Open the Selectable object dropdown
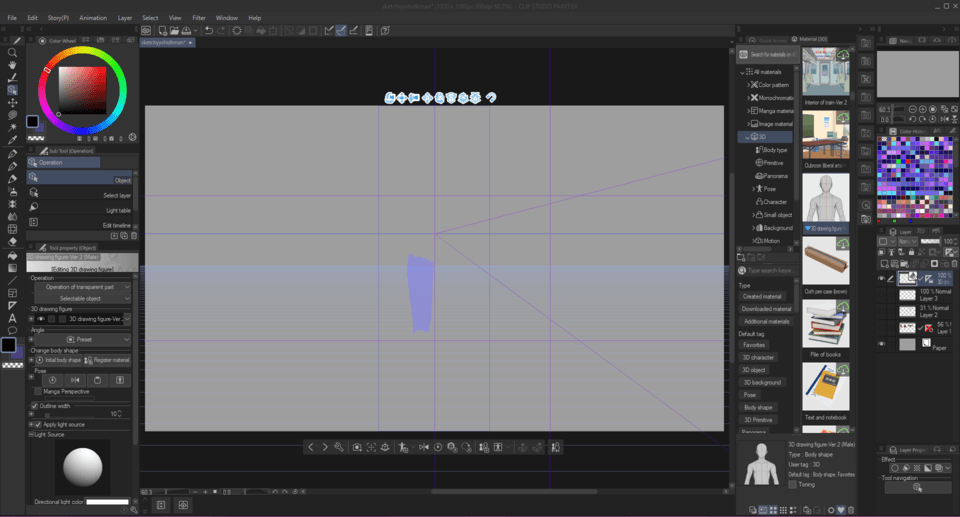 83,298
